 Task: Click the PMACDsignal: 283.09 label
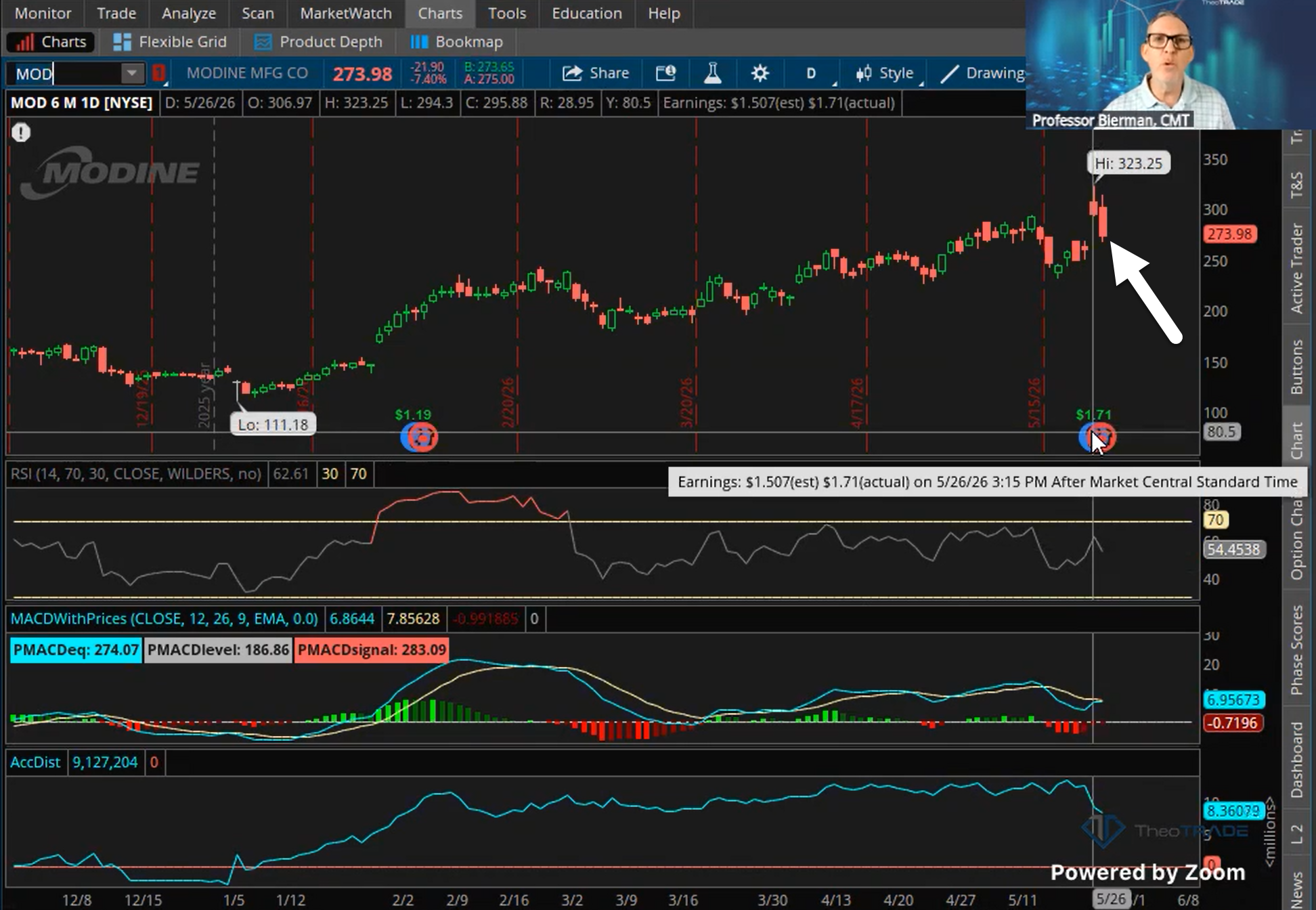click(372, 650)
